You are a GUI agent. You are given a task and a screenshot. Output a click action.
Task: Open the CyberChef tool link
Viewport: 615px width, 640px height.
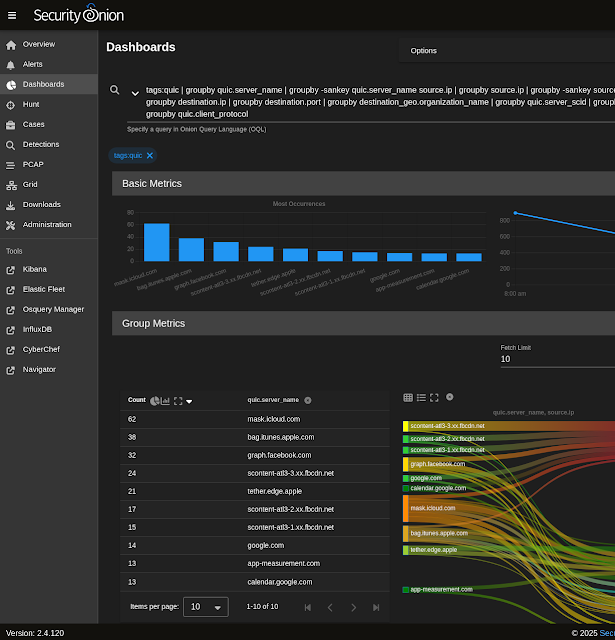tap(41, 349)
